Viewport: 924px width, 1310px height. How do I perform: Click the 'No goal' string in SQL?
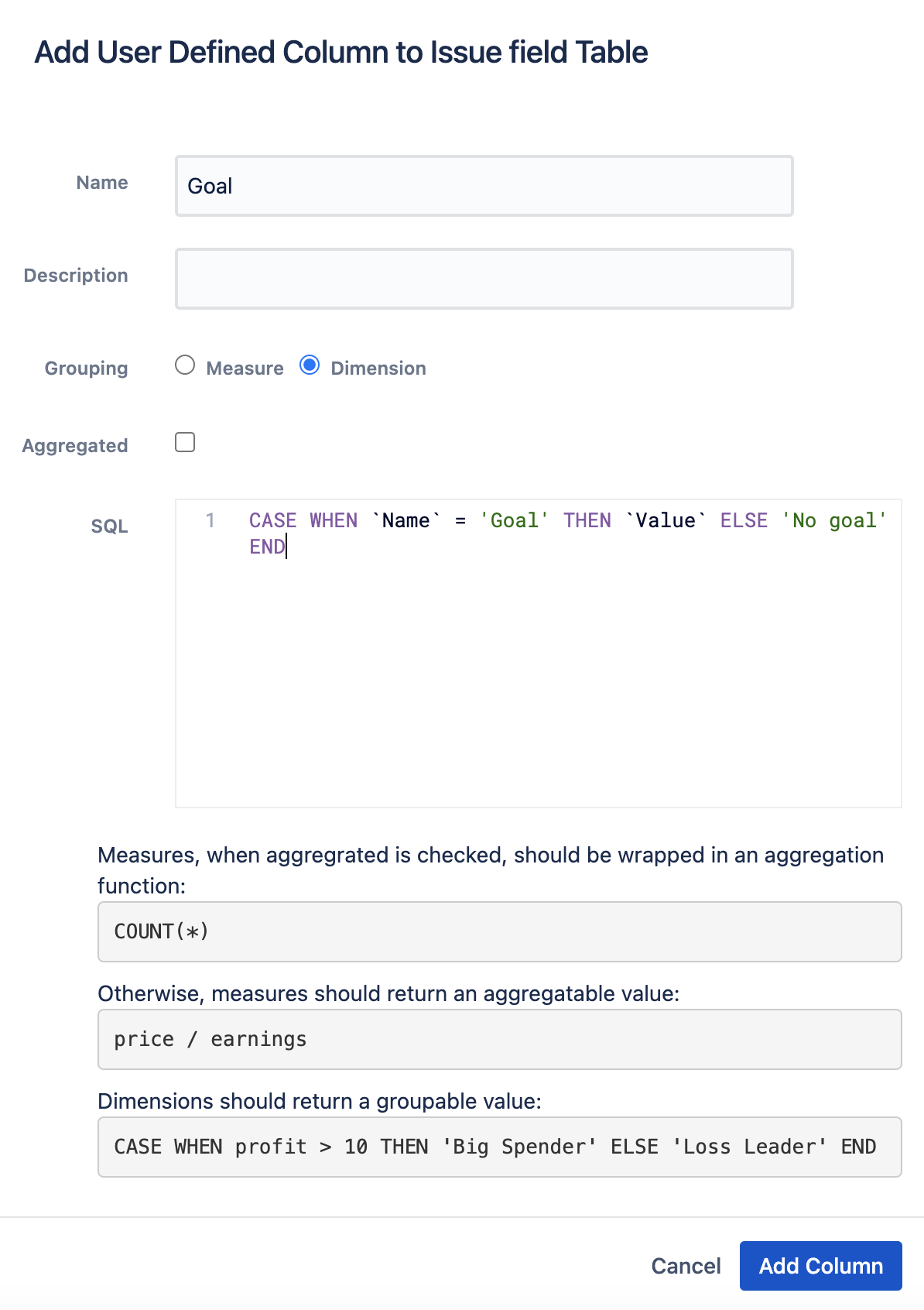tap(834, 520)
